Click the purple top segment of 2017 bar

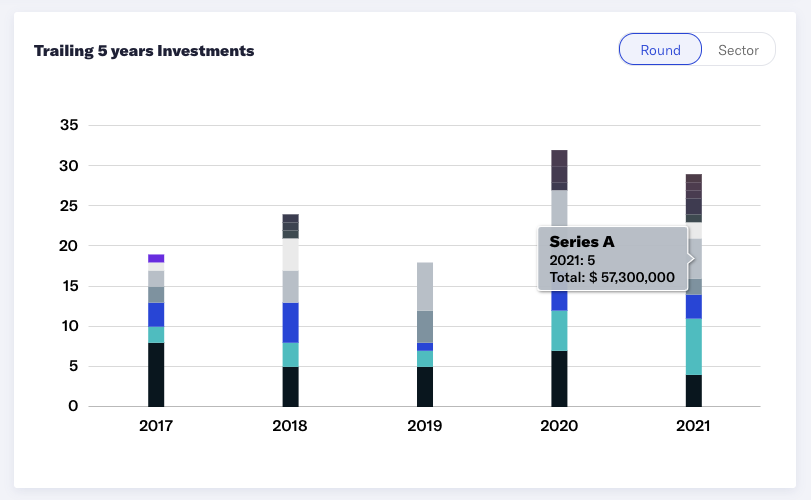pyautogui.click(x=156, y=259)
